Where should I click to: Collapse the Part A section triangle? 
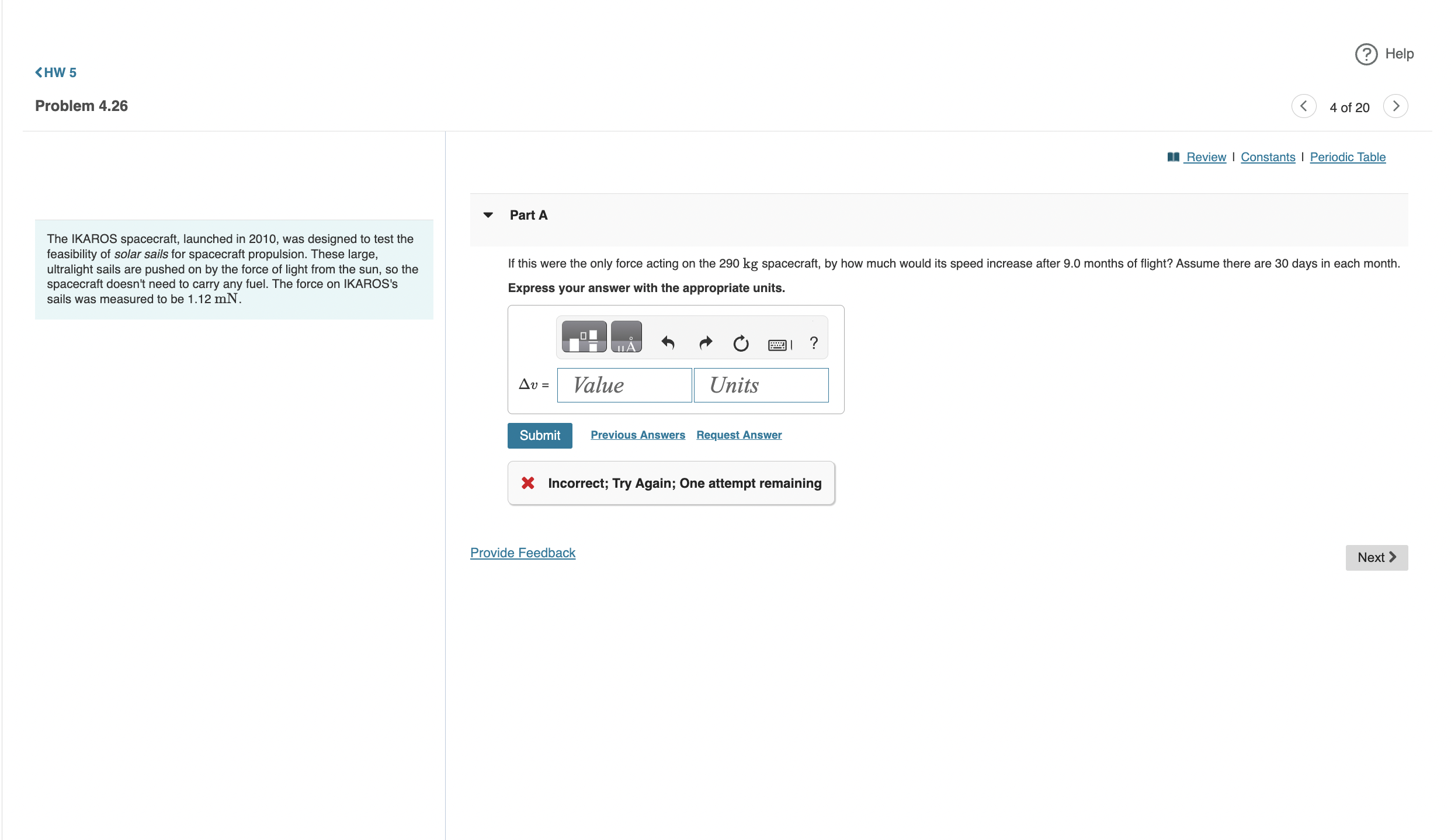pyautogui.click(x=488, y=215)
